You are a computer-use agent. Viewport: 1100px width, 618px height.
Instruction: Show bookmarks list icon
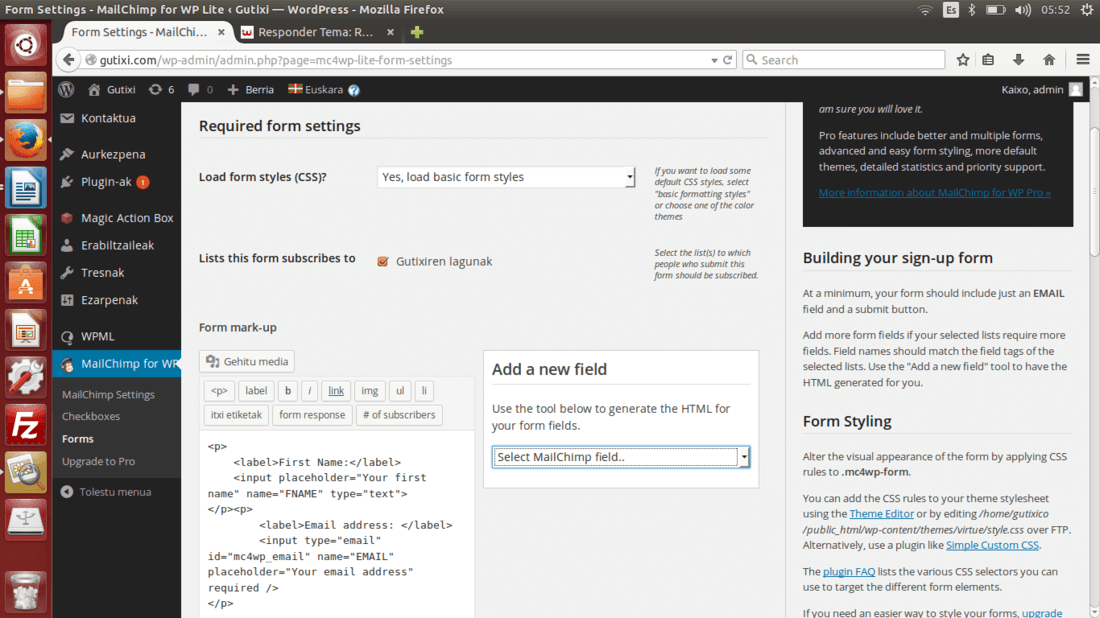coord(988,60)
